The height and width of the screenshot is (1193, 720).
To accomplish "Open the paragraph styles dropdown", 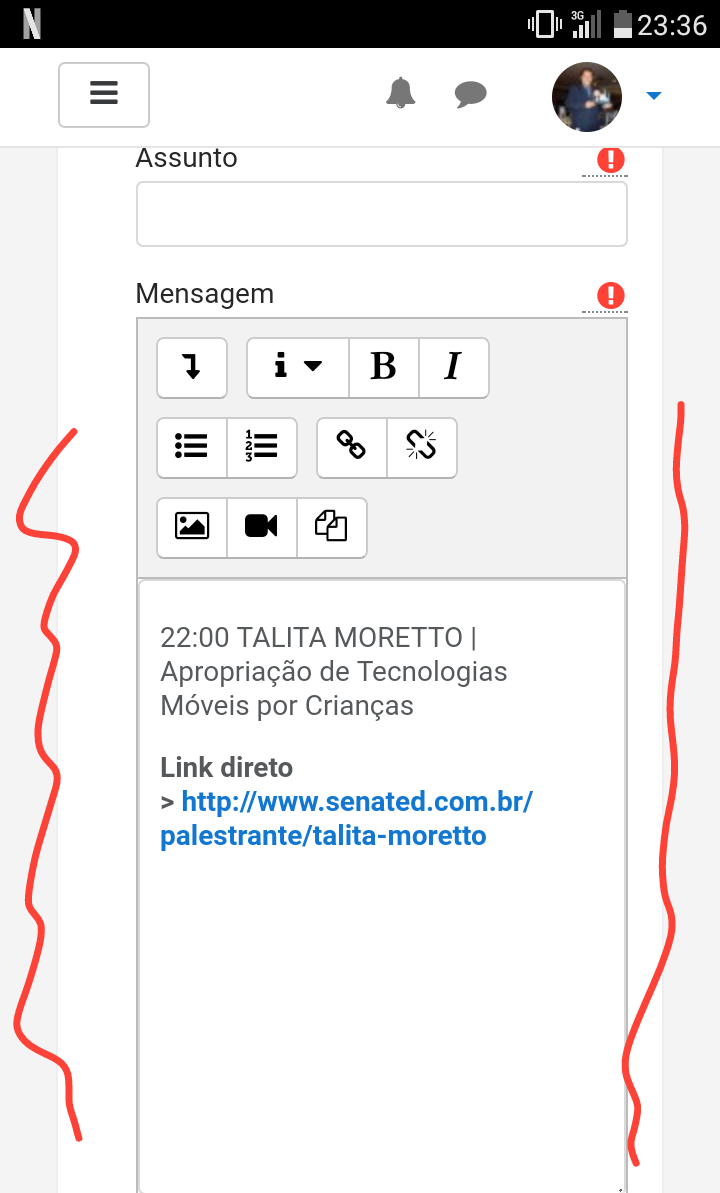I will pos(298,367).
